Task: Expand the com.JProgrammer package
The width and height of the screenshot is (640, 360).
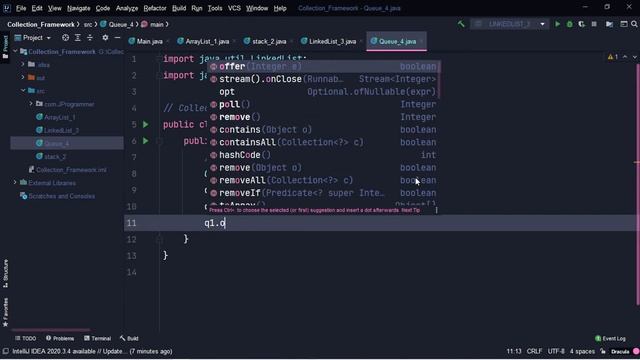Action: click(x=31, y=104)
